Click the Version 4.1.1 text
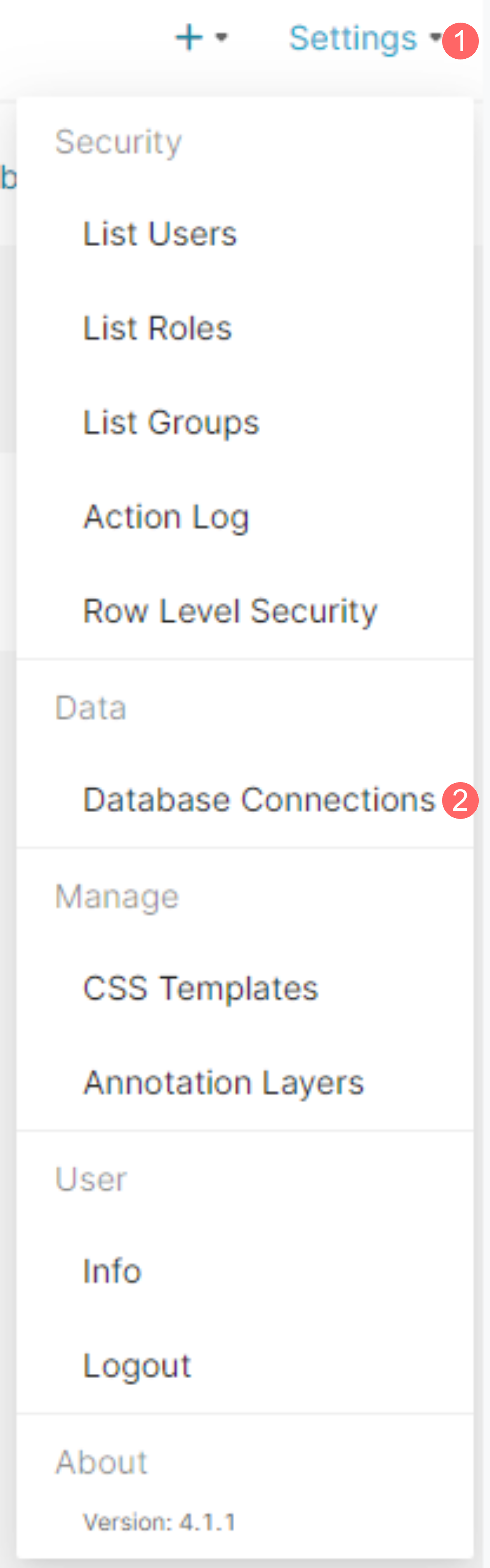The width and height of the screenshot is (490, 1568). click(x=159, y=1522)
